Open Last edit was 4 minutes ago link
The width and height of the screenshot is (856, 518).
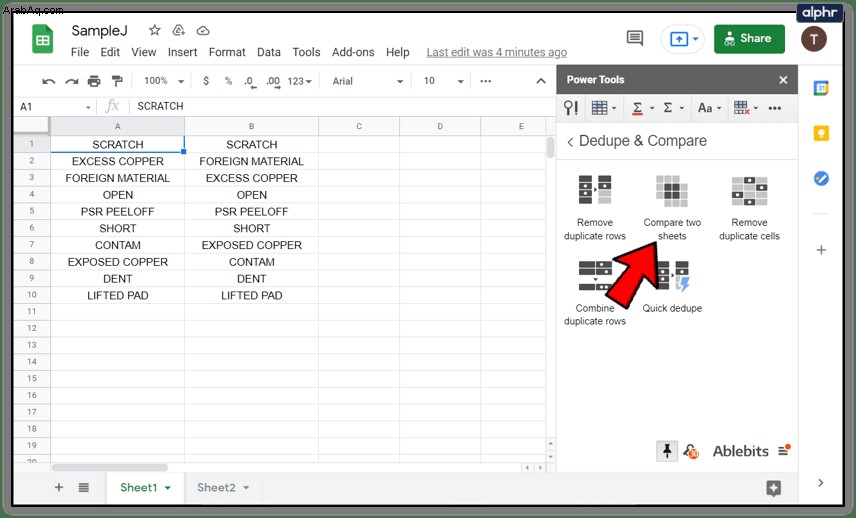496,52
